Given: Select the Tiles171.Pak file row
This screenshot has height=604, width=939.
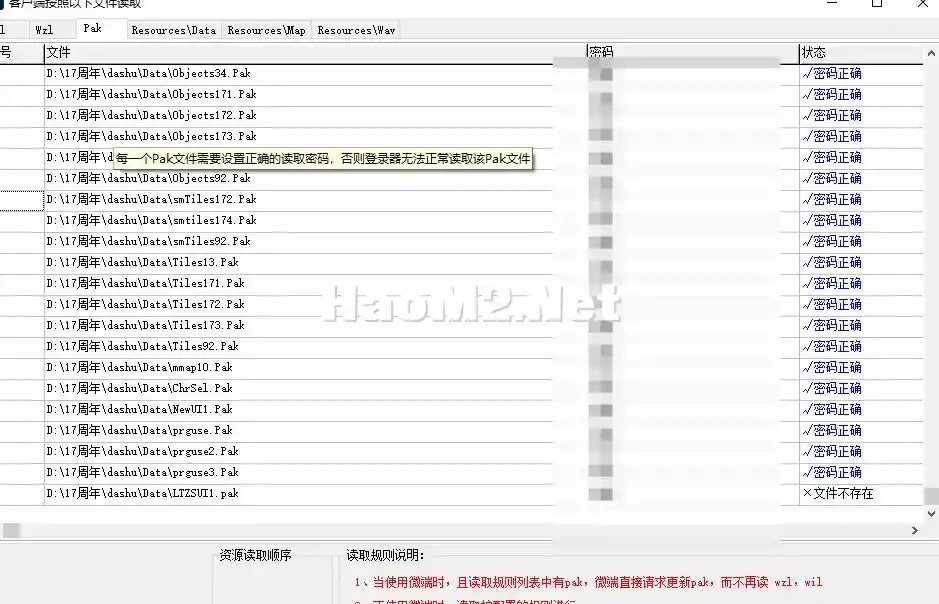Looking at the screenshot, I should [461, 283].
